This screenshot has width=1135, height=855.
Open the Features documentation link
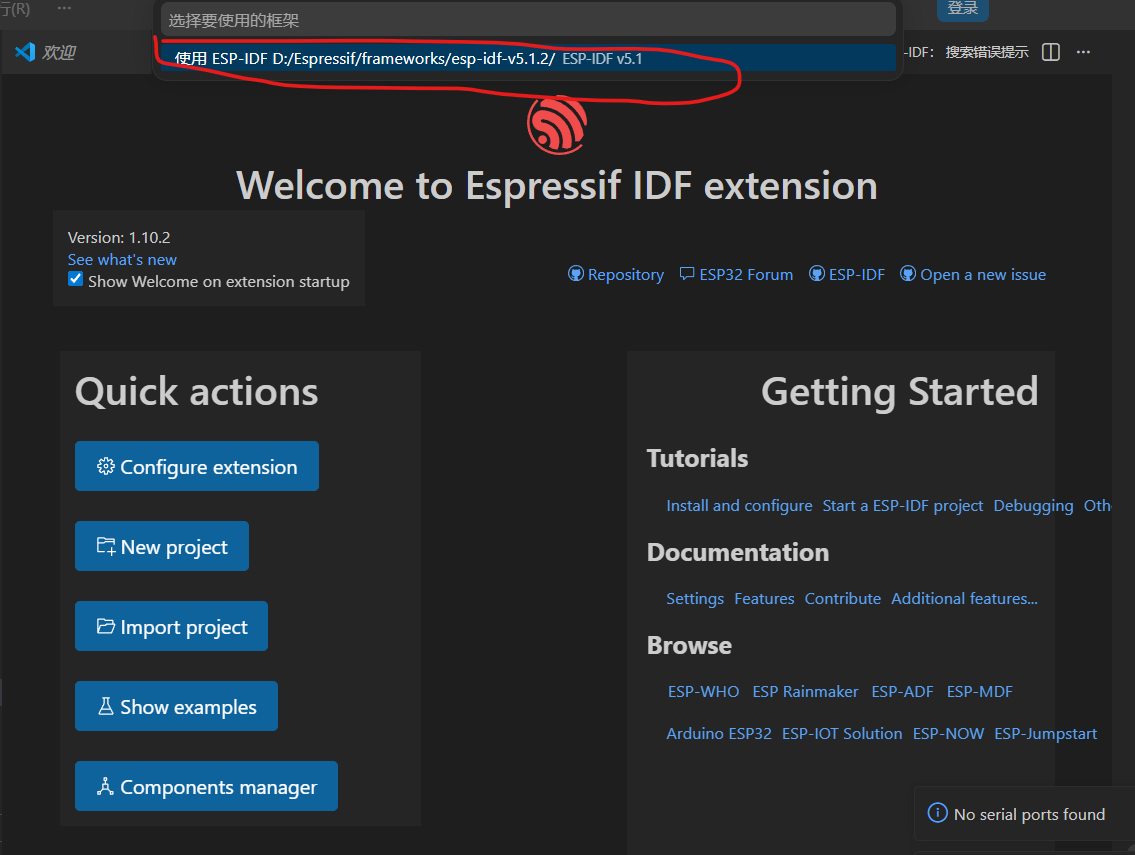coord(764,599)
